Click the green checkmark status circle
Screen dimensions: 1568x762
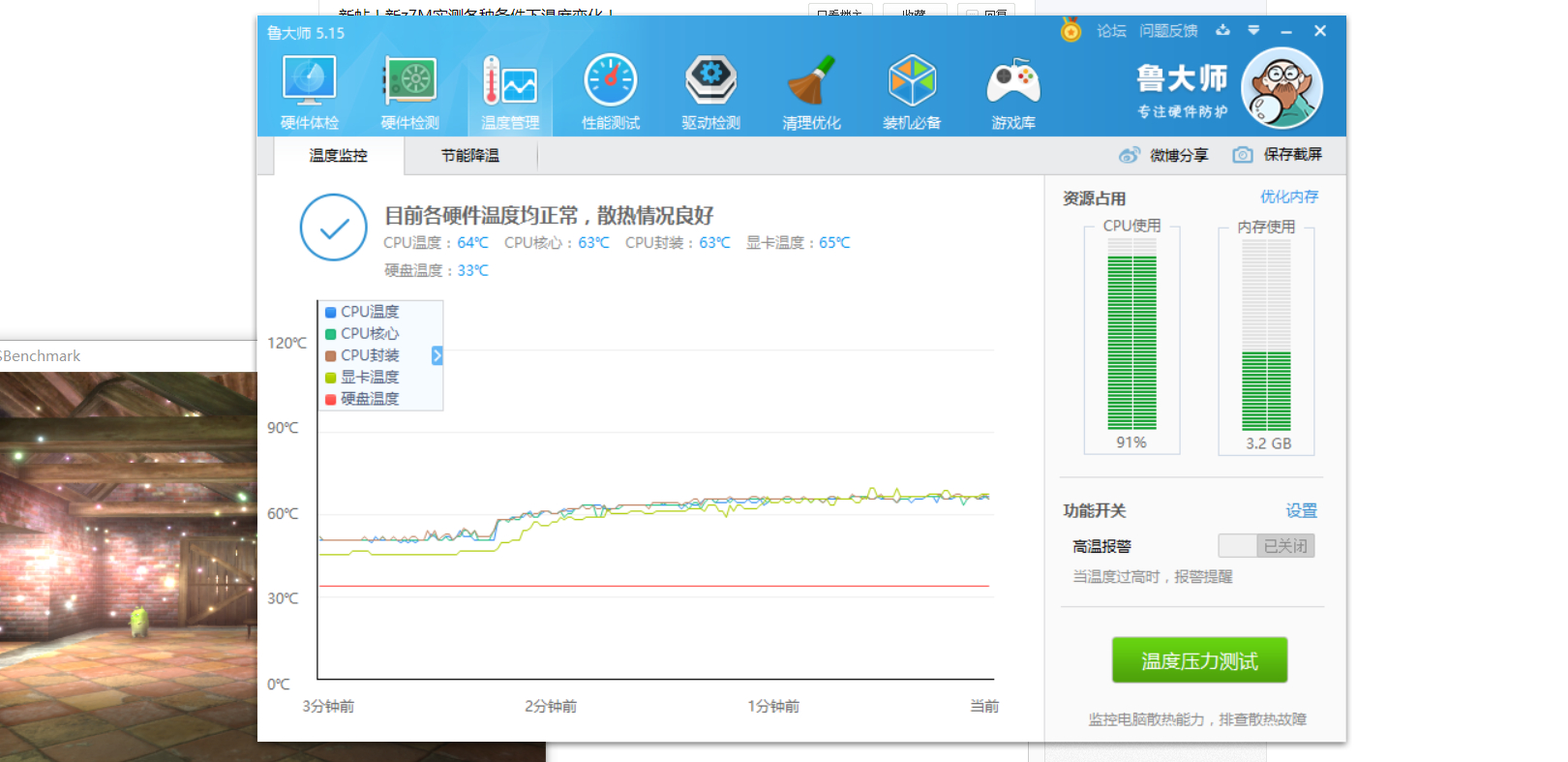point(334,228)
